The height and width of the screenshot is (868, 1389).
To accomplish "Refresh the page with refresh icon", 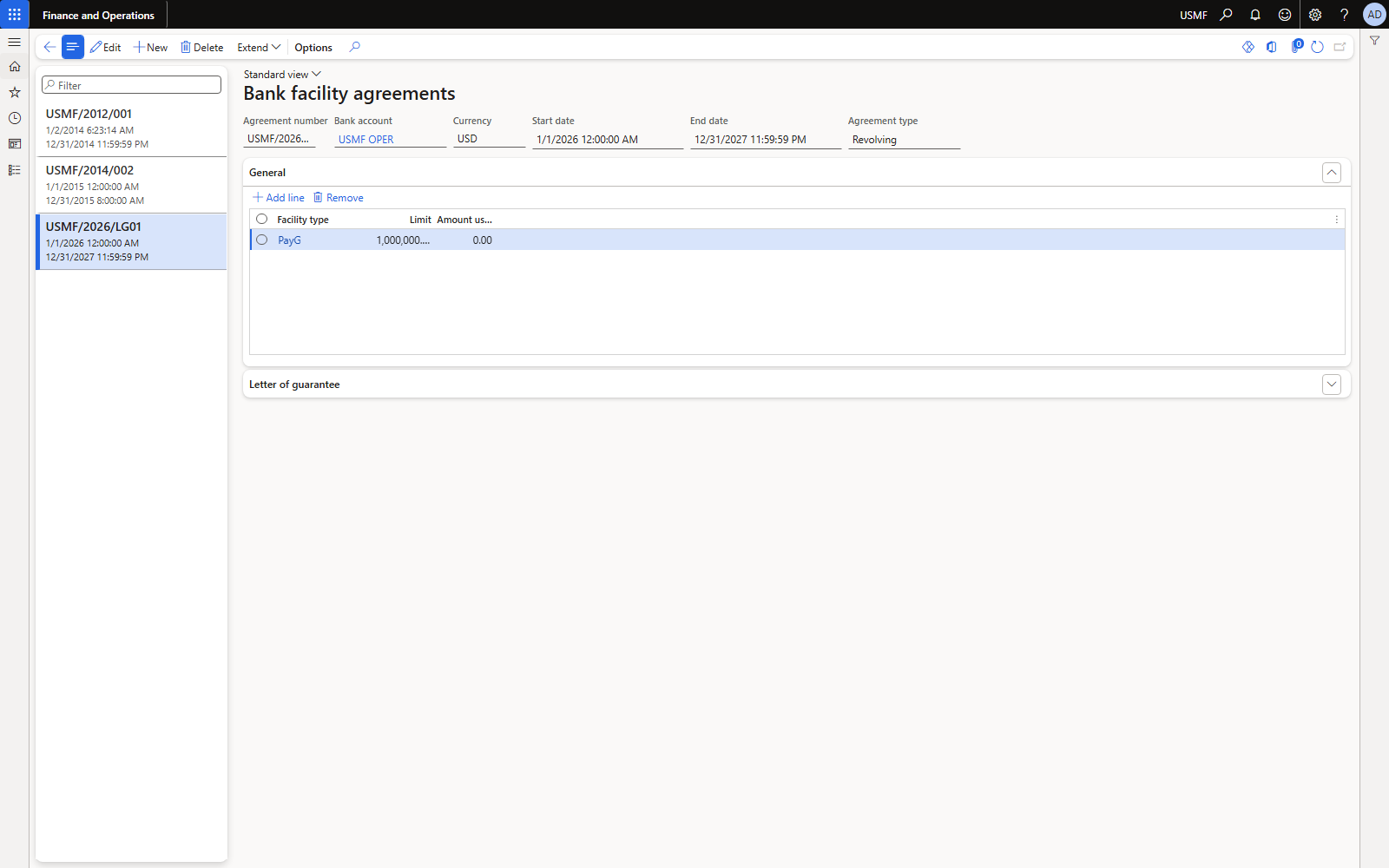I will click(1317, 47).
